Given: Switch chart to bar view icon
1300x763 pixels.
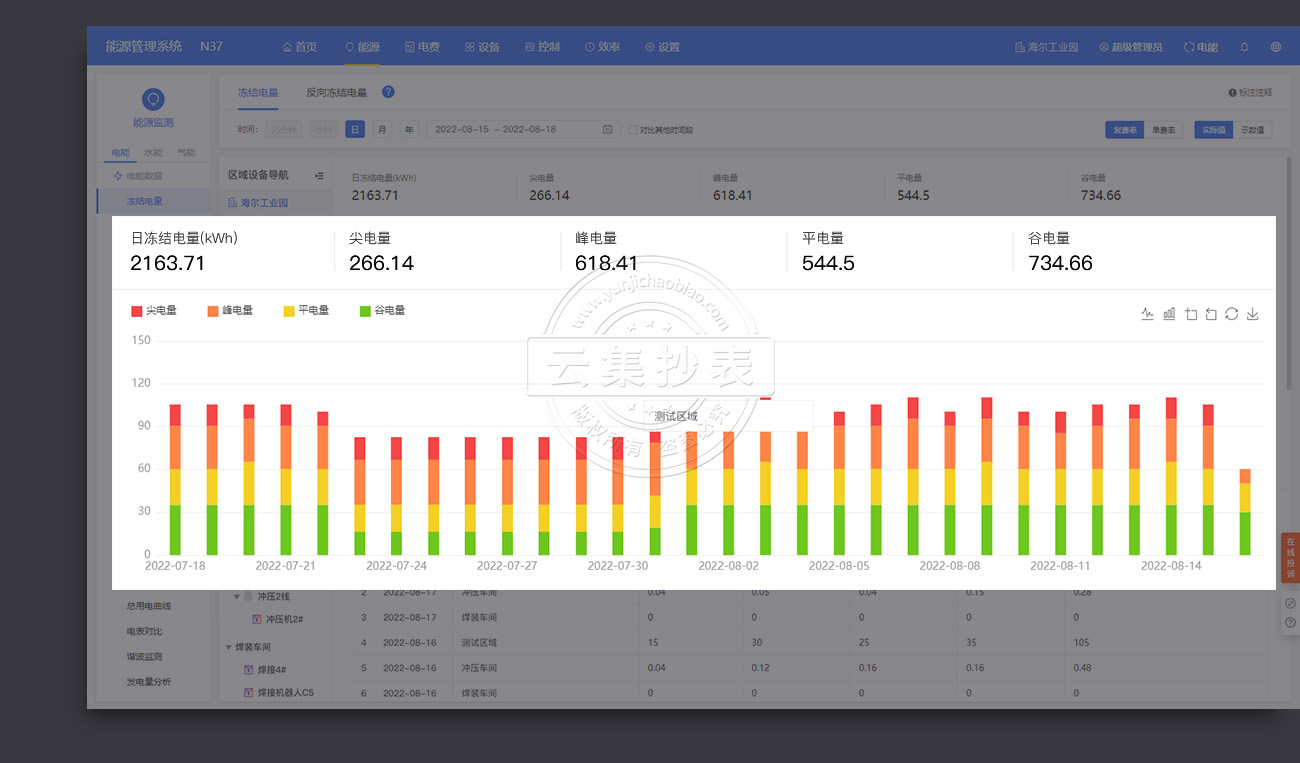Looking at the screenshot, I should 1169,314.
